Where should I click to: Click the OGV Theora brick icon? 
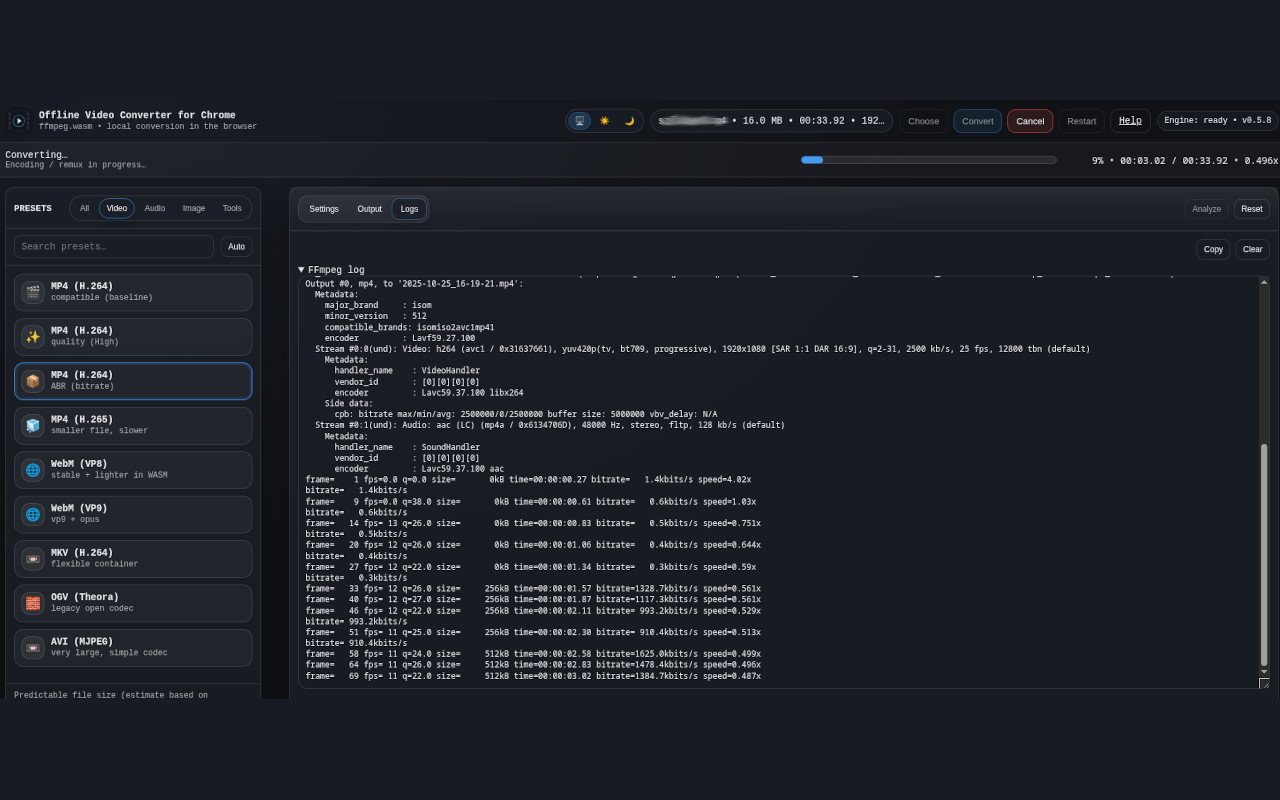click(x=33, y=603)
